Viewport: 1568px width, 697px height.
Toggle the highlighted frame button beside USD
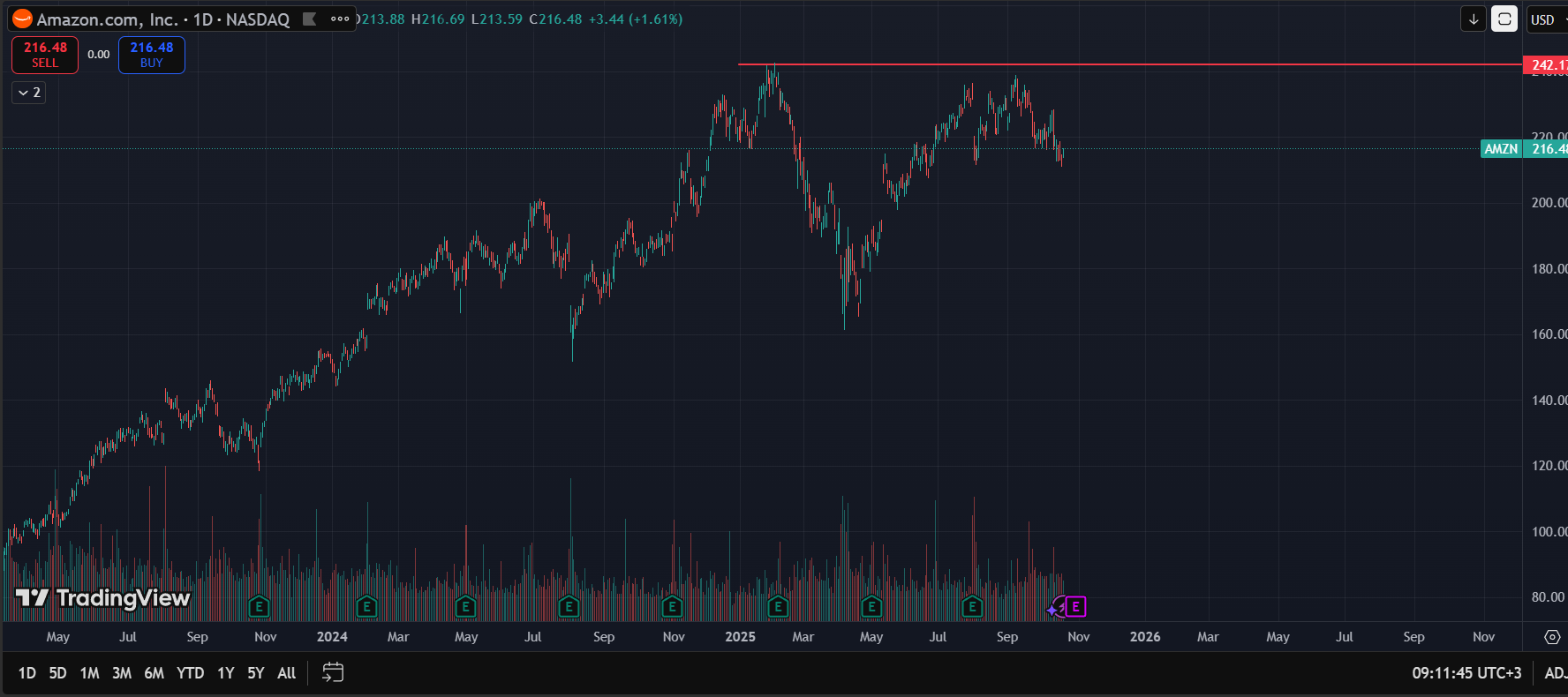click(x=1504, y=19)
